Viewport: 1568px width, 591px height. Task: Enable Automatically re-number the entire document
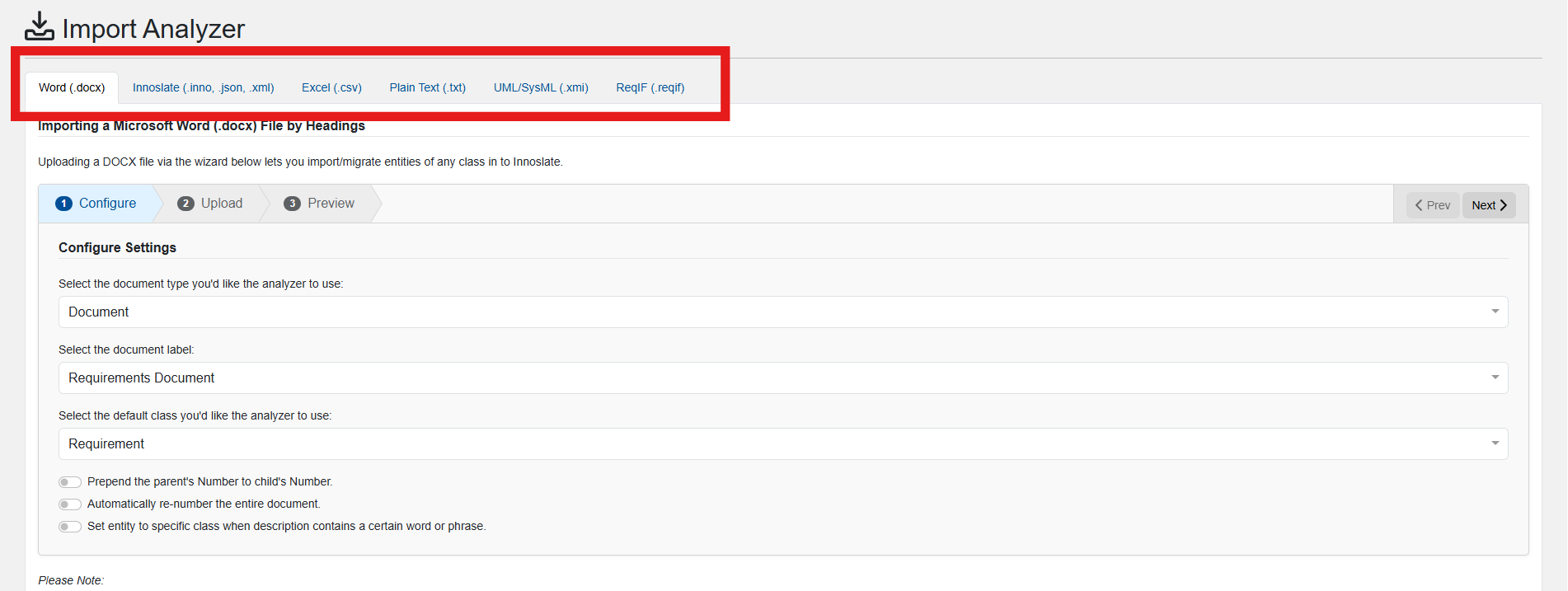(x=70, y=504)
